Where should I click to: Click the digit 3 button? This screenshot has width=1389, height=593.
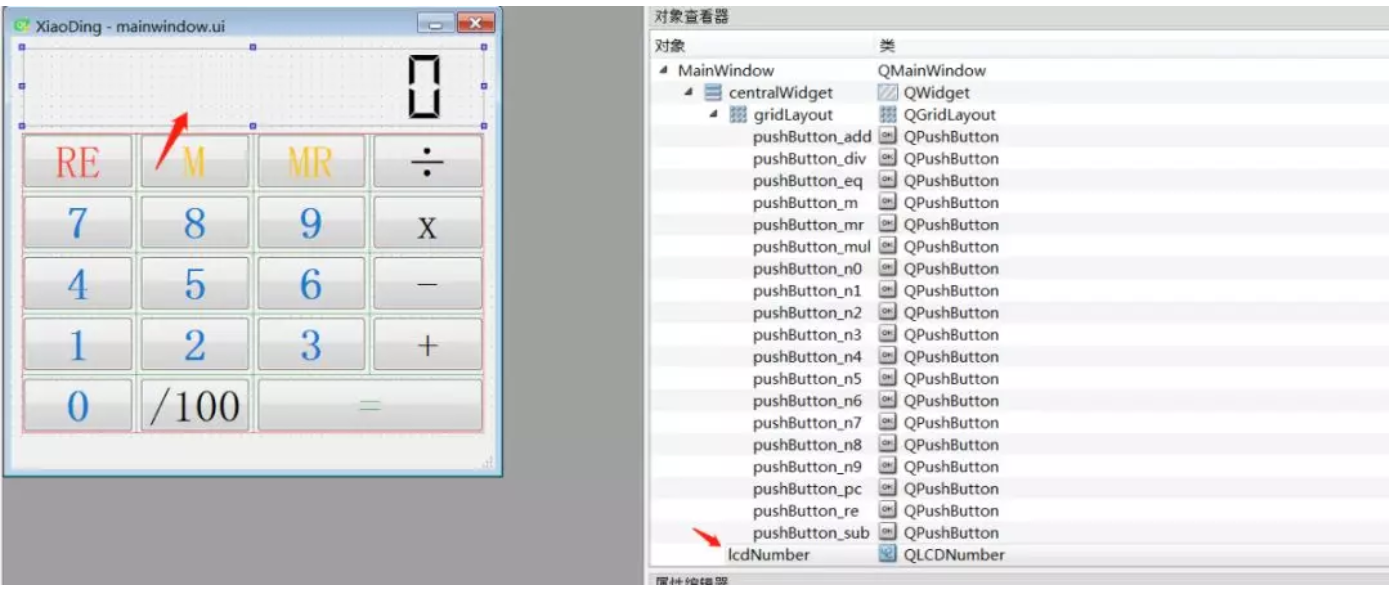[311, 344]
